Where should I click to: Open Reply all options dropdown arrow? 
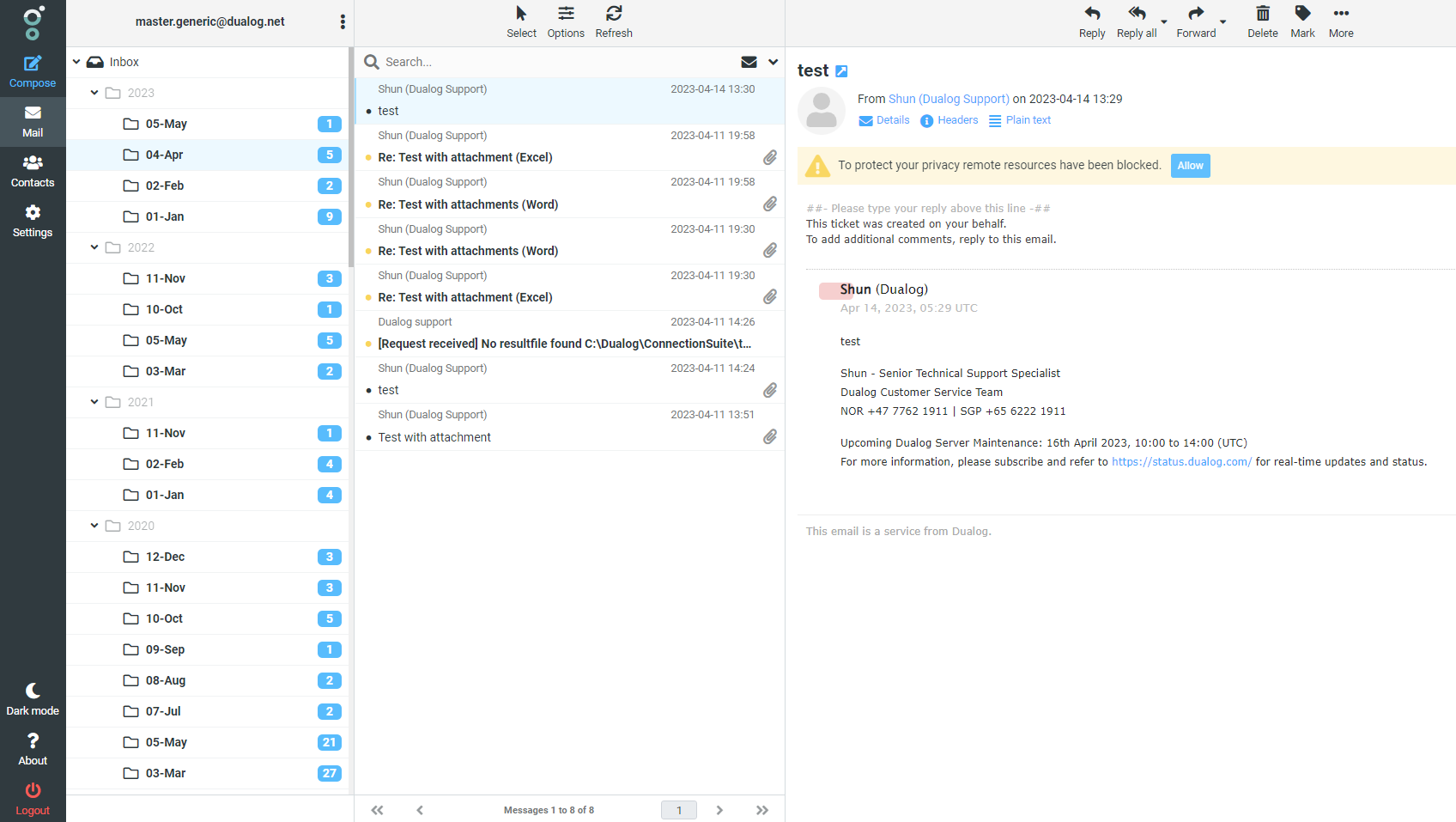1164,22
